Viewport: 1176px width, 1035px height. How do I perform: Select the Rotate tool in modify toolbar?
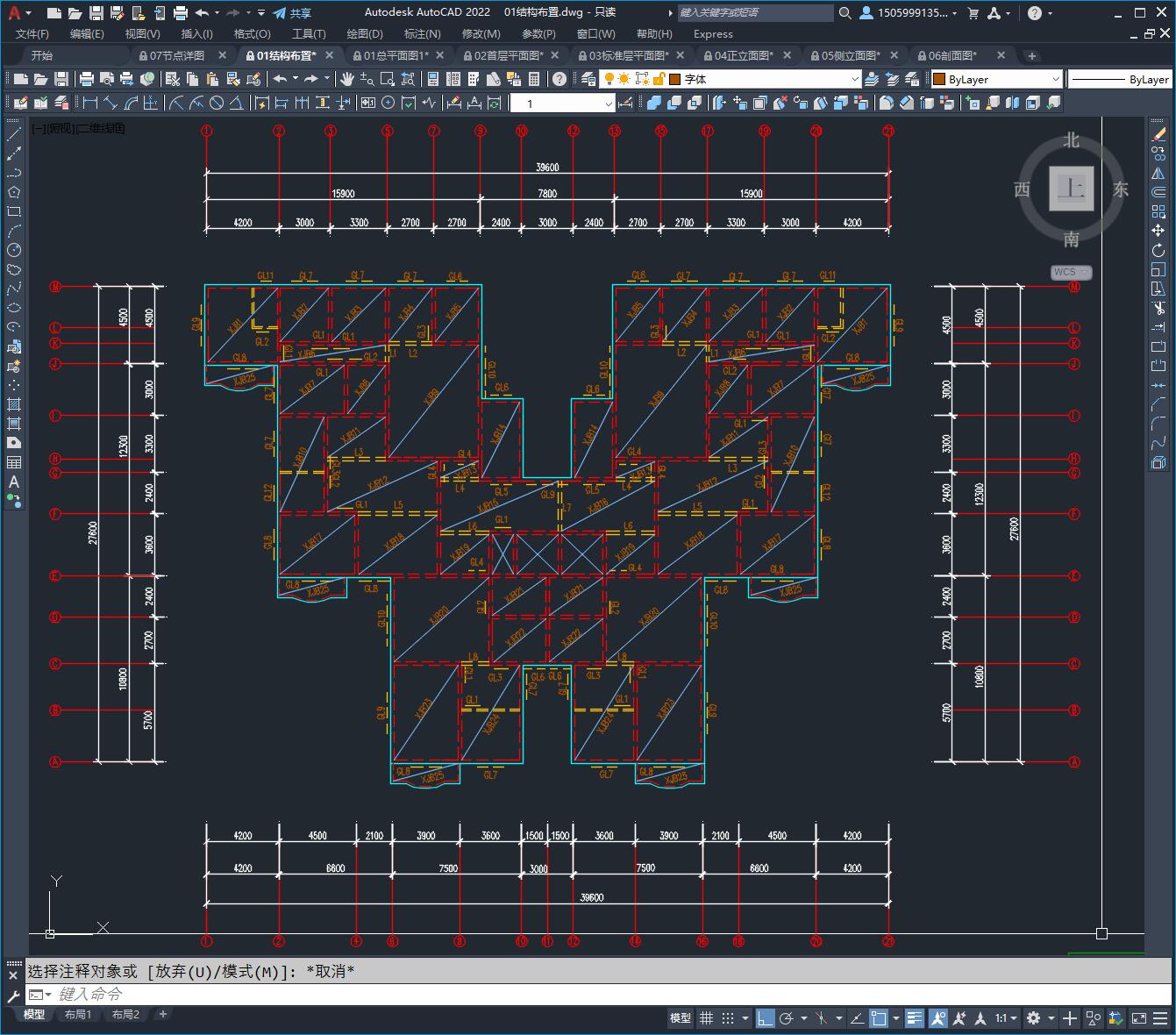click(1158, 250)
